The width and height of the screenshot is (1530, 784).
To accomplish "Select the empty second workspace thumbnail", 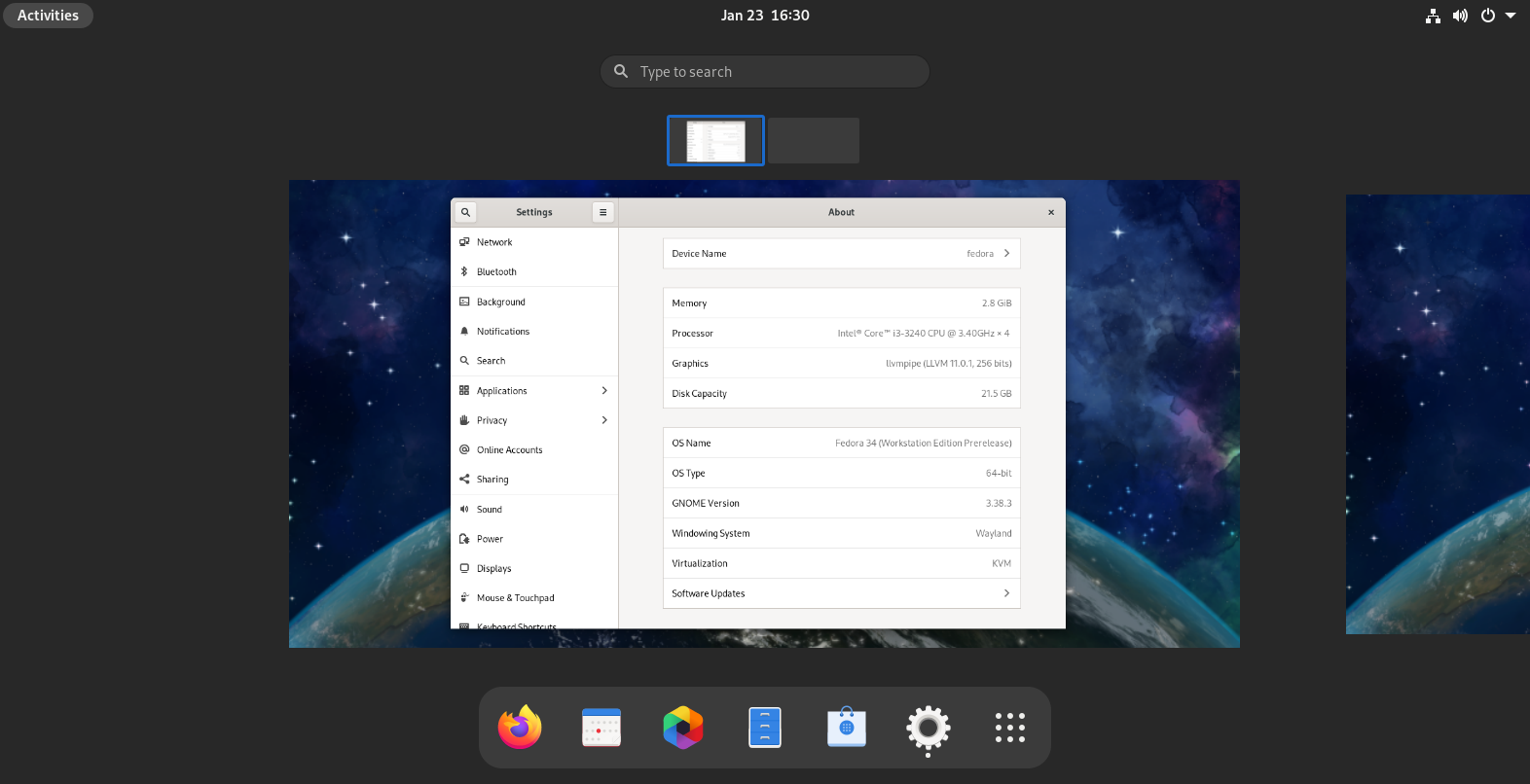I will coord(814,141).
